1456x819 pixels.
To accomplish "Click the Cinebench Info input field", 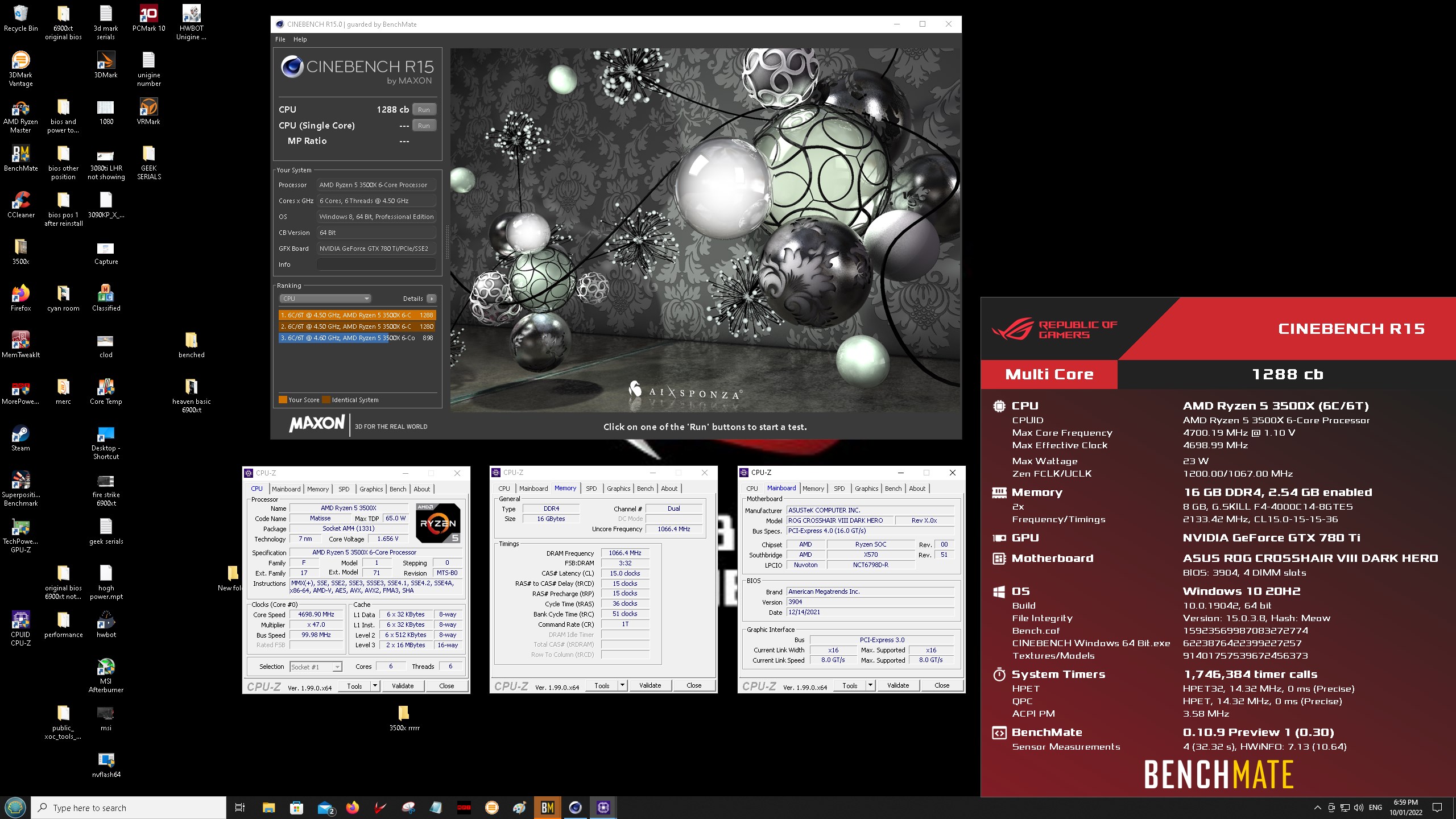I will coord(377,264).
